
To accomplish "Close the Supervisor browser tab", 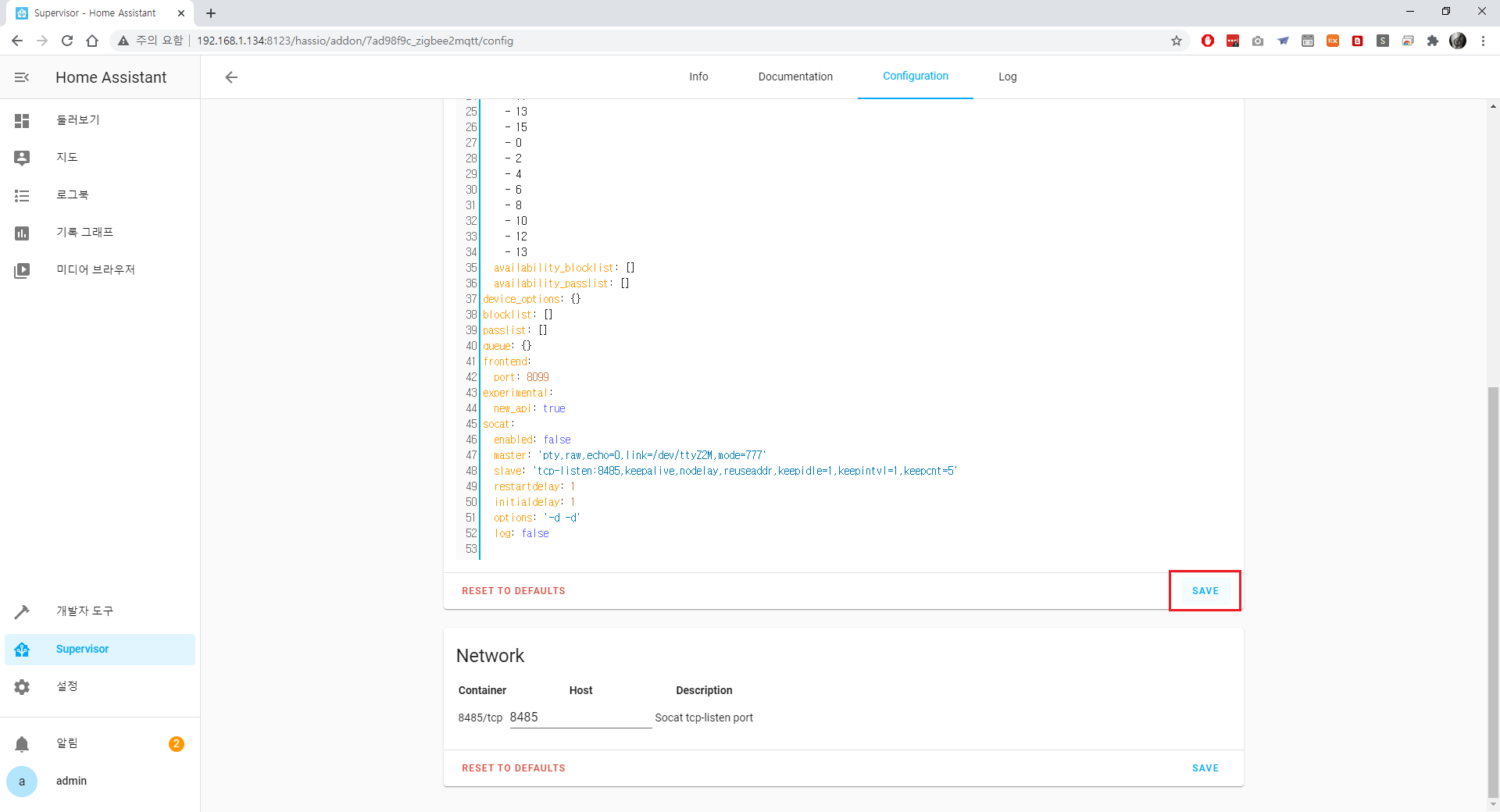I will (x=181, y=13).
